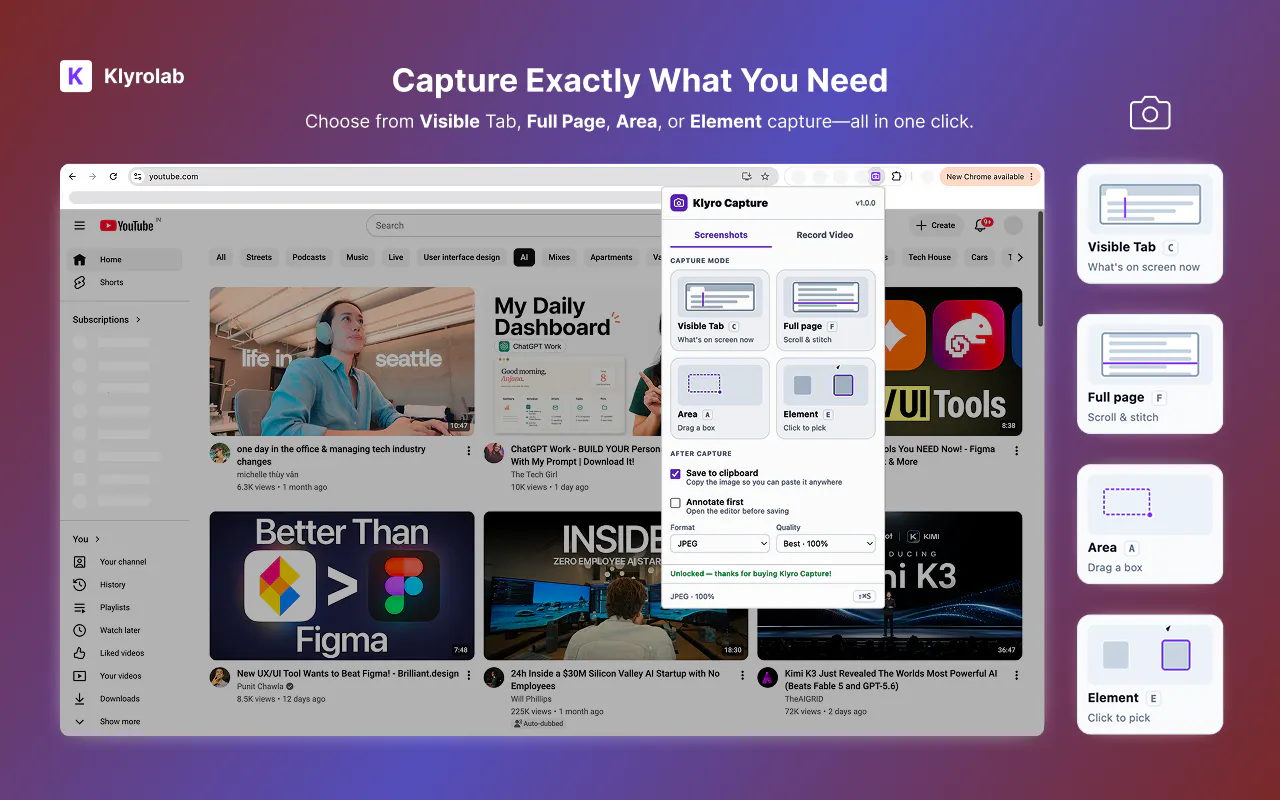Open YouTube notifications bell
This screenshot has height=800, width=1280.
click(982, 226)
